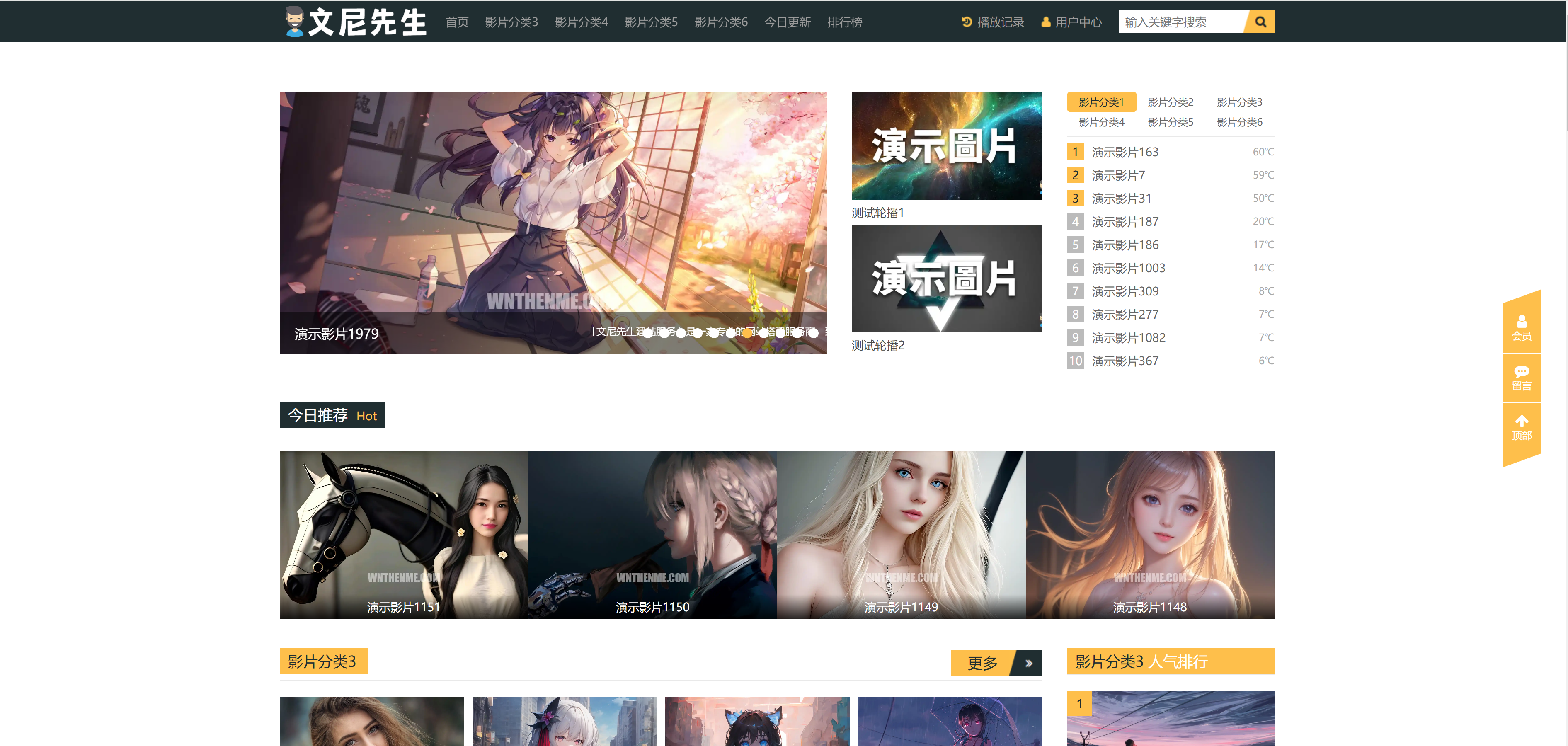Switch ranking to 影片分类6 tab

[1239, 122]
